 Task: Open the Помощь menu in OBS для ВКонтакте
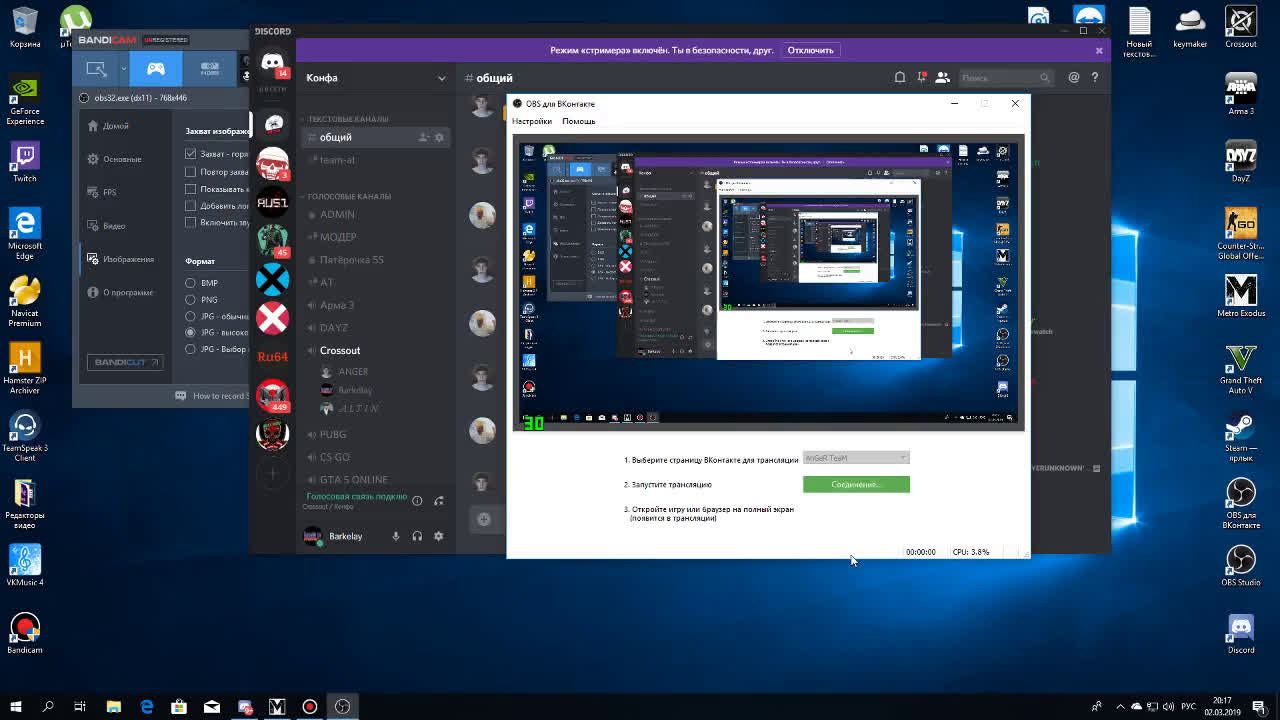(x=579, y=121)
